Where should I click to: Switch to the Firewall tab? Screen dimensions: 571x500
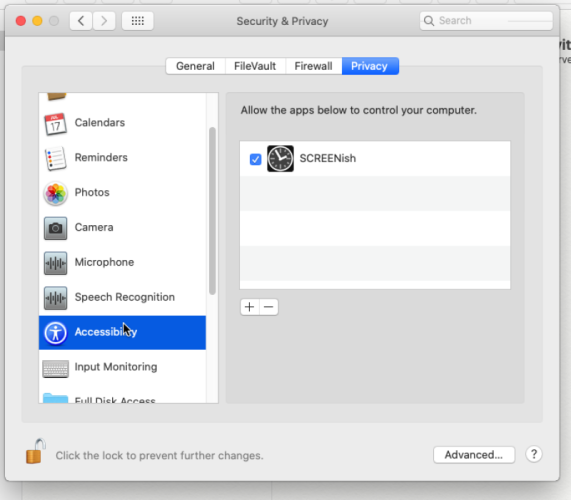point(313,66)
